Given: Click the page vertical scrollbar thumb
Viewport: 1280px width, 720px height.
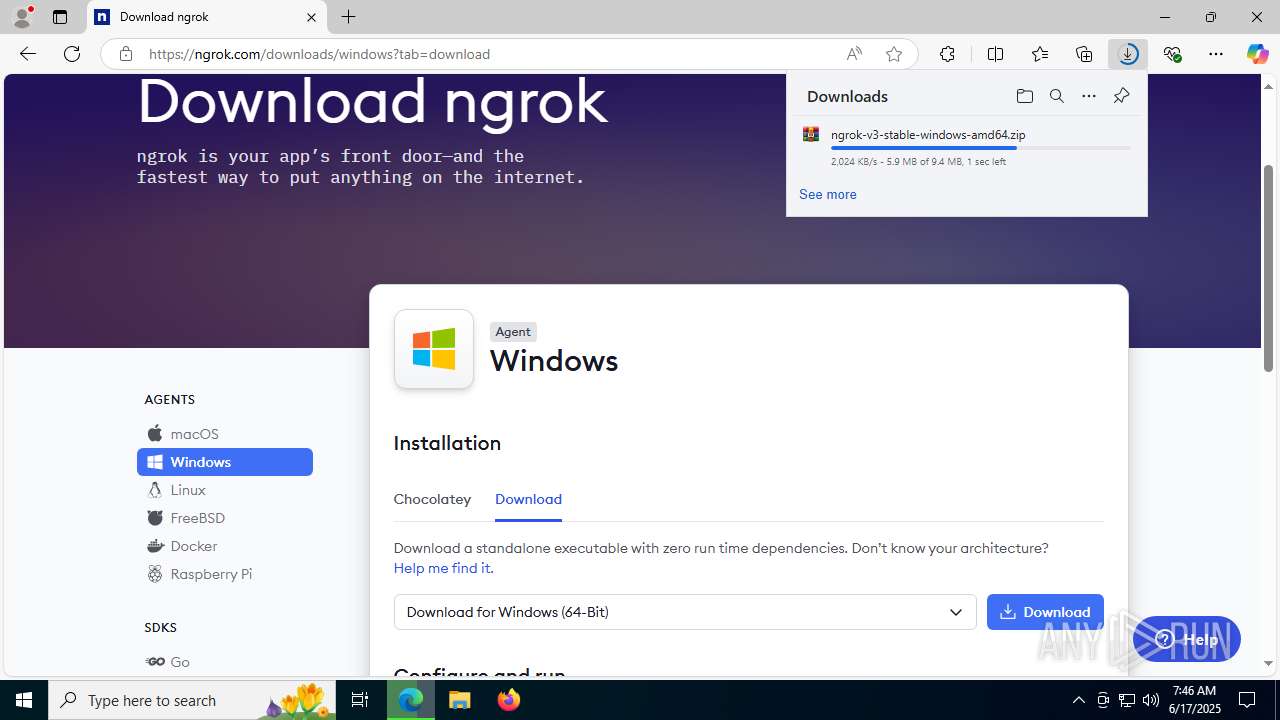Looking at the screenshot, I should pyautogui.click(x=1269, y=268).
